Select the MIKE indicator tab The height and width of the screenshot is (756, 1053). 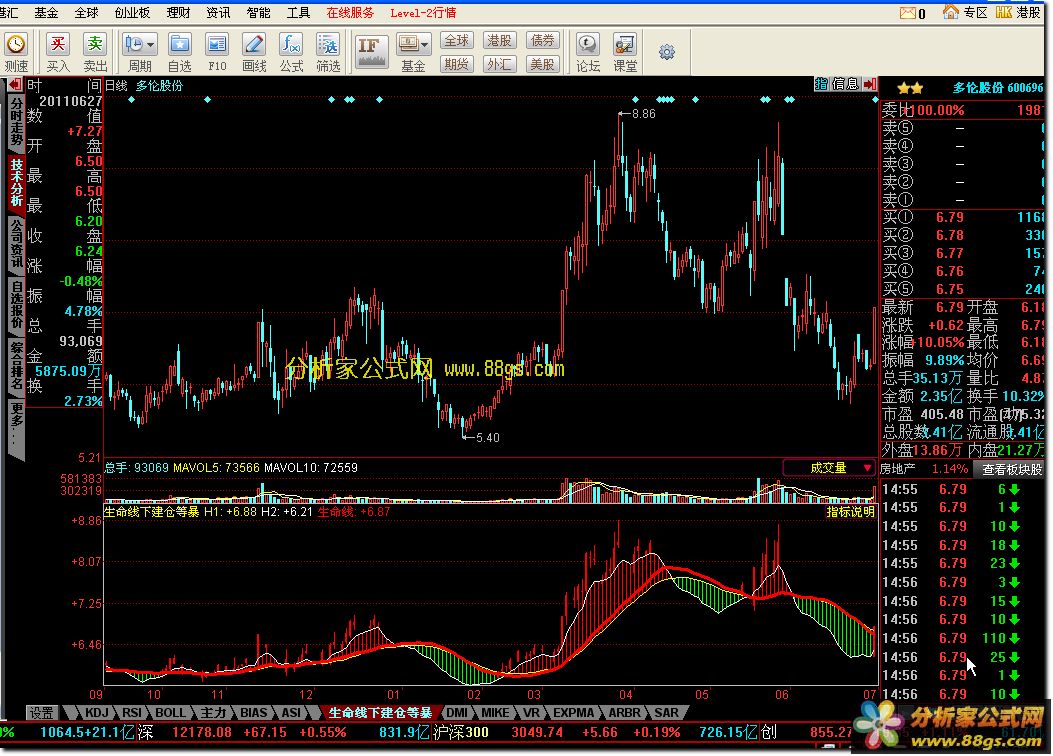click(496, 712)
